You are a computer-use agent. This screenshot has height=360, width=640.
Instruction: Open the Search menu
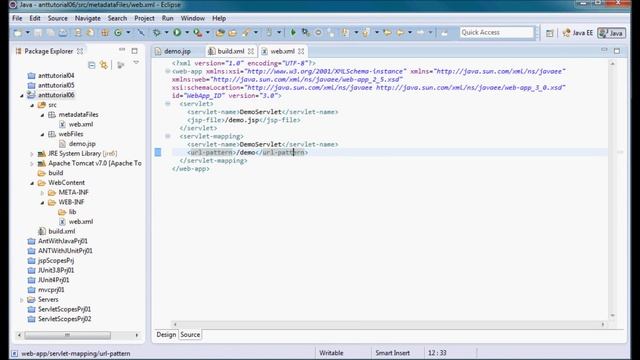117,18
